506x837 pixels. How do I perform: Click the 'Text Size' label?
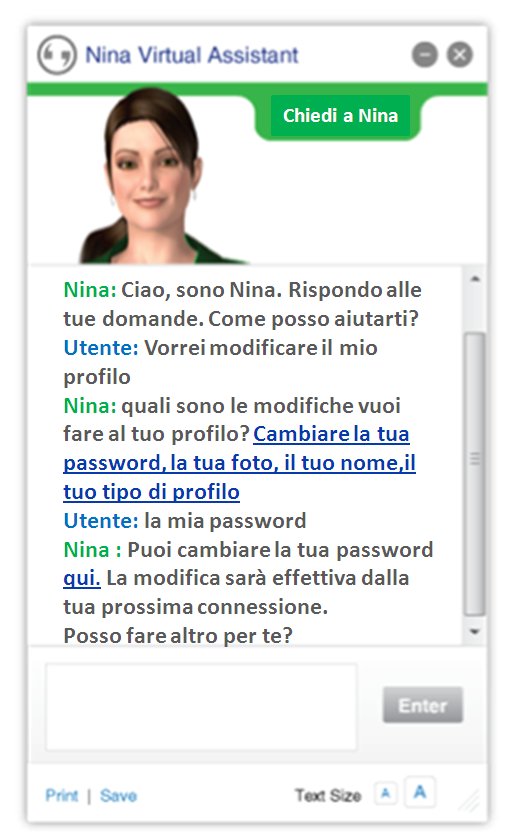tap(328, 795)
